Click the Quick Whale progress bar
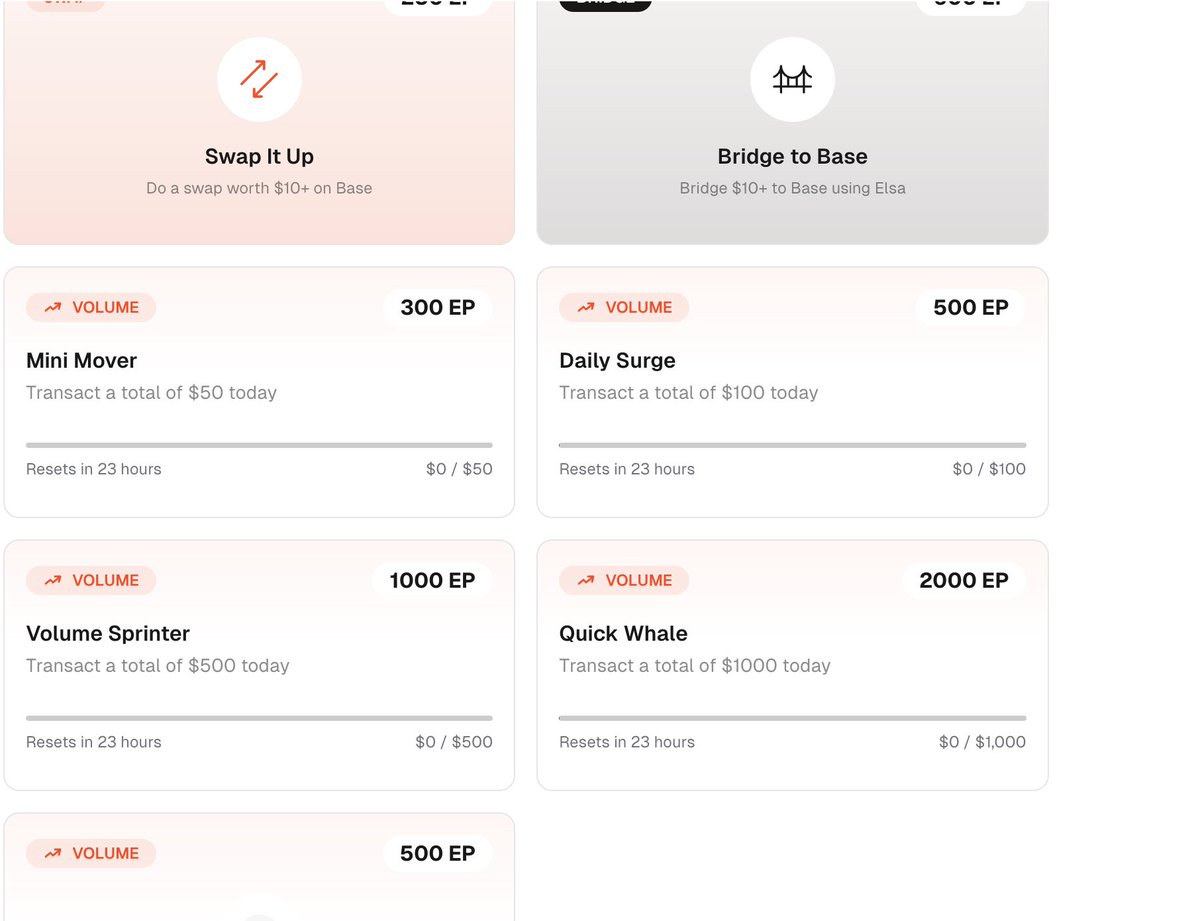The height and width of the screenshot is (921, 1200). (792, 718)
